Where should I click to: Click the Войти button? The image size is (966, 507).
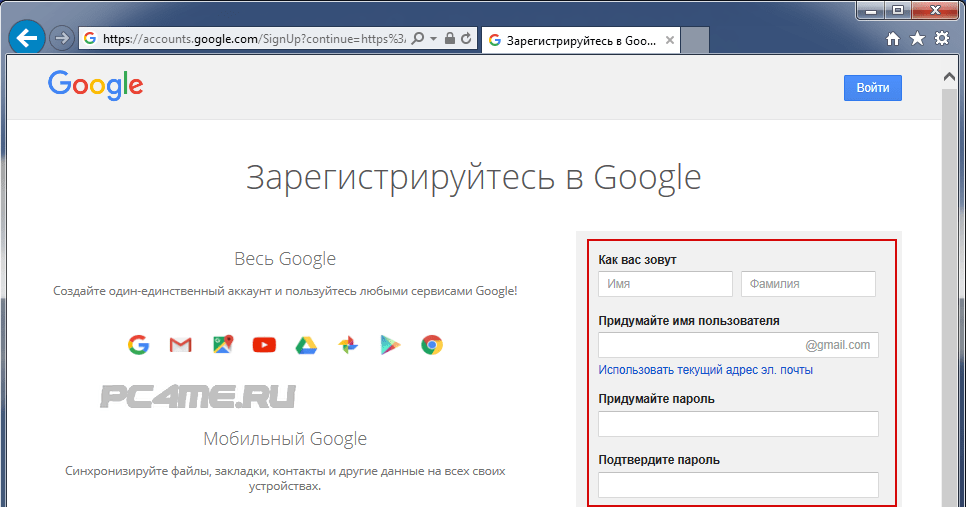[872, 88]
